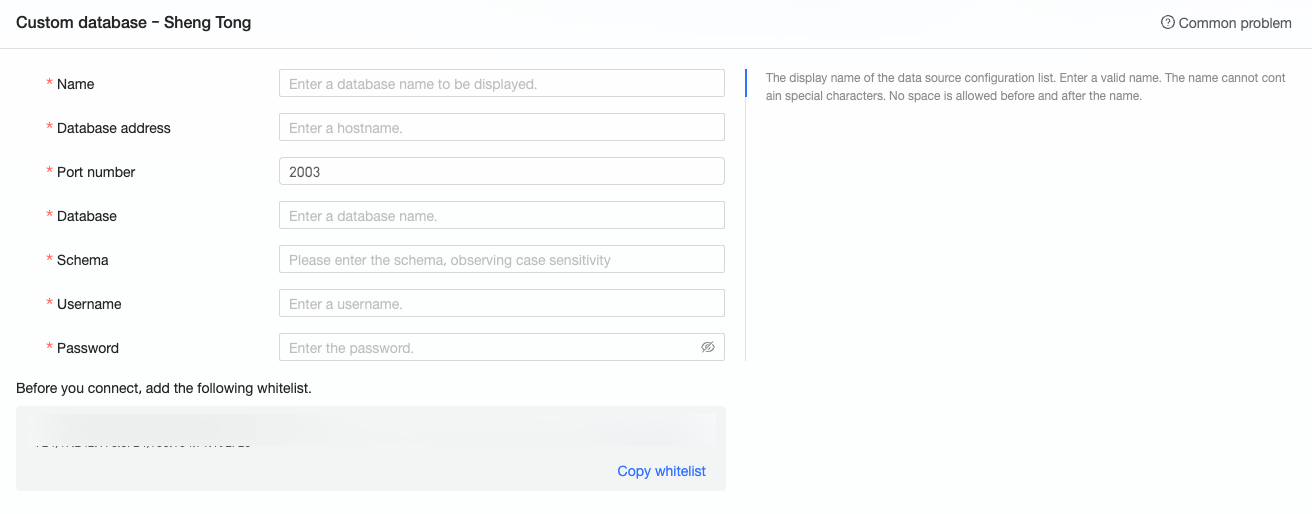The width and height of the screenshot is (1312, 514).
Task: Focus the Password input field
Action: 490,348
